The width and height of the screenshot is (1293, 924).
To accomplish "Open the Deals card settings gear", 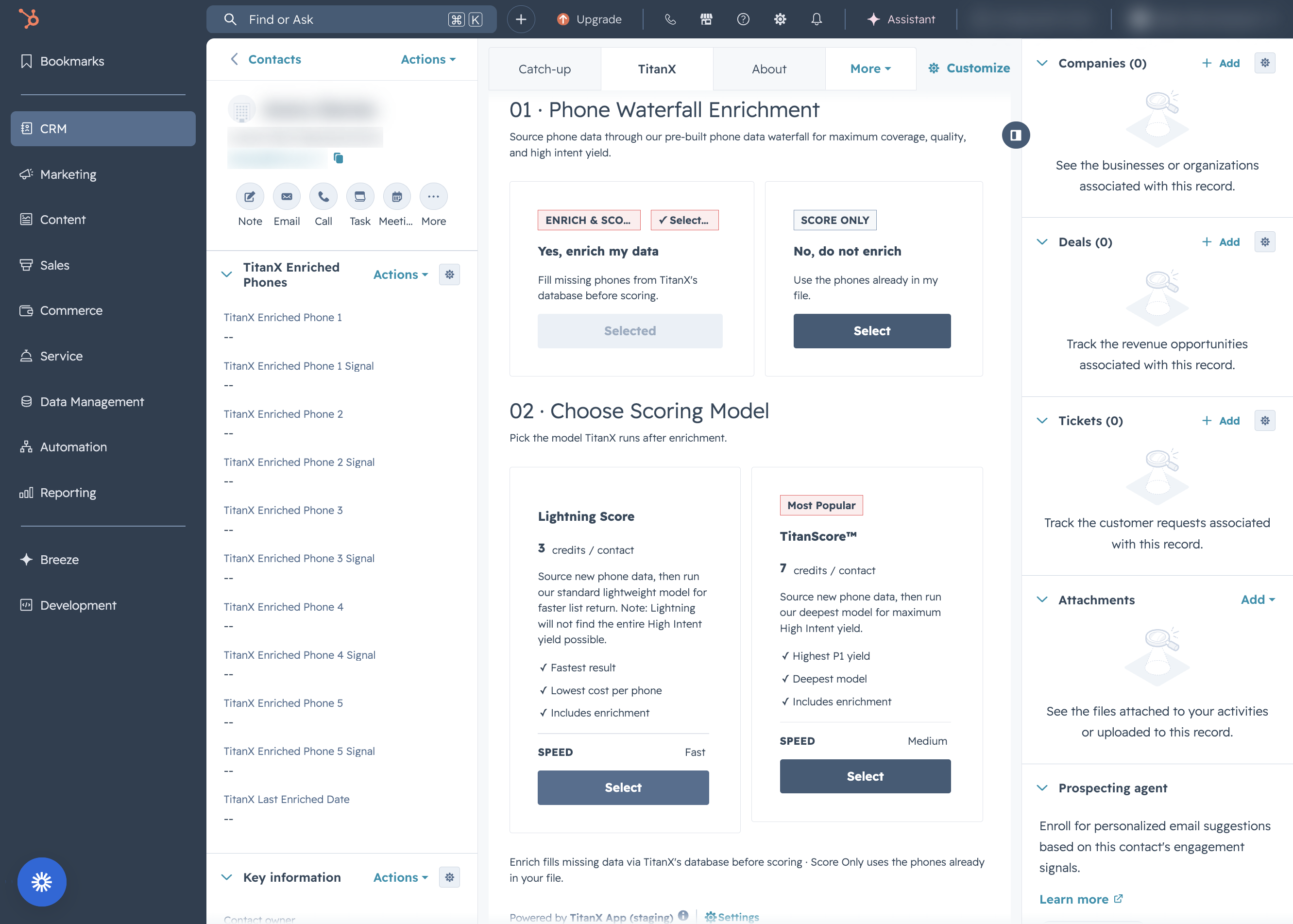I will pyautogui.click(x=1264, y=242).
